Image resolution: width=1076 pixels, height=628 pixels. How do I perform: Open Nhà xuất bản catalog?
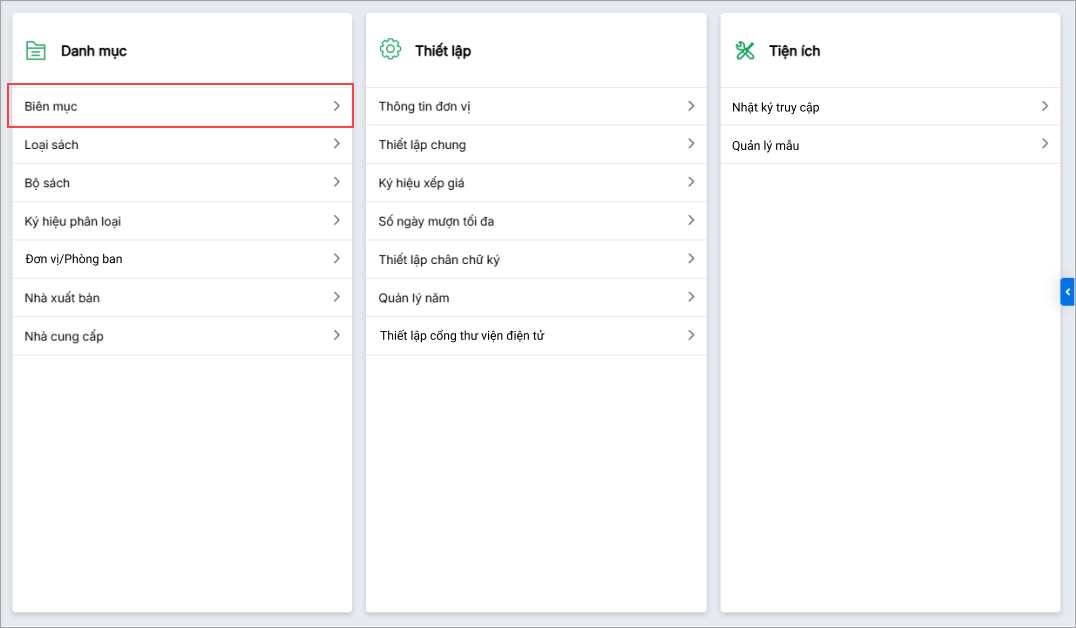62,298
